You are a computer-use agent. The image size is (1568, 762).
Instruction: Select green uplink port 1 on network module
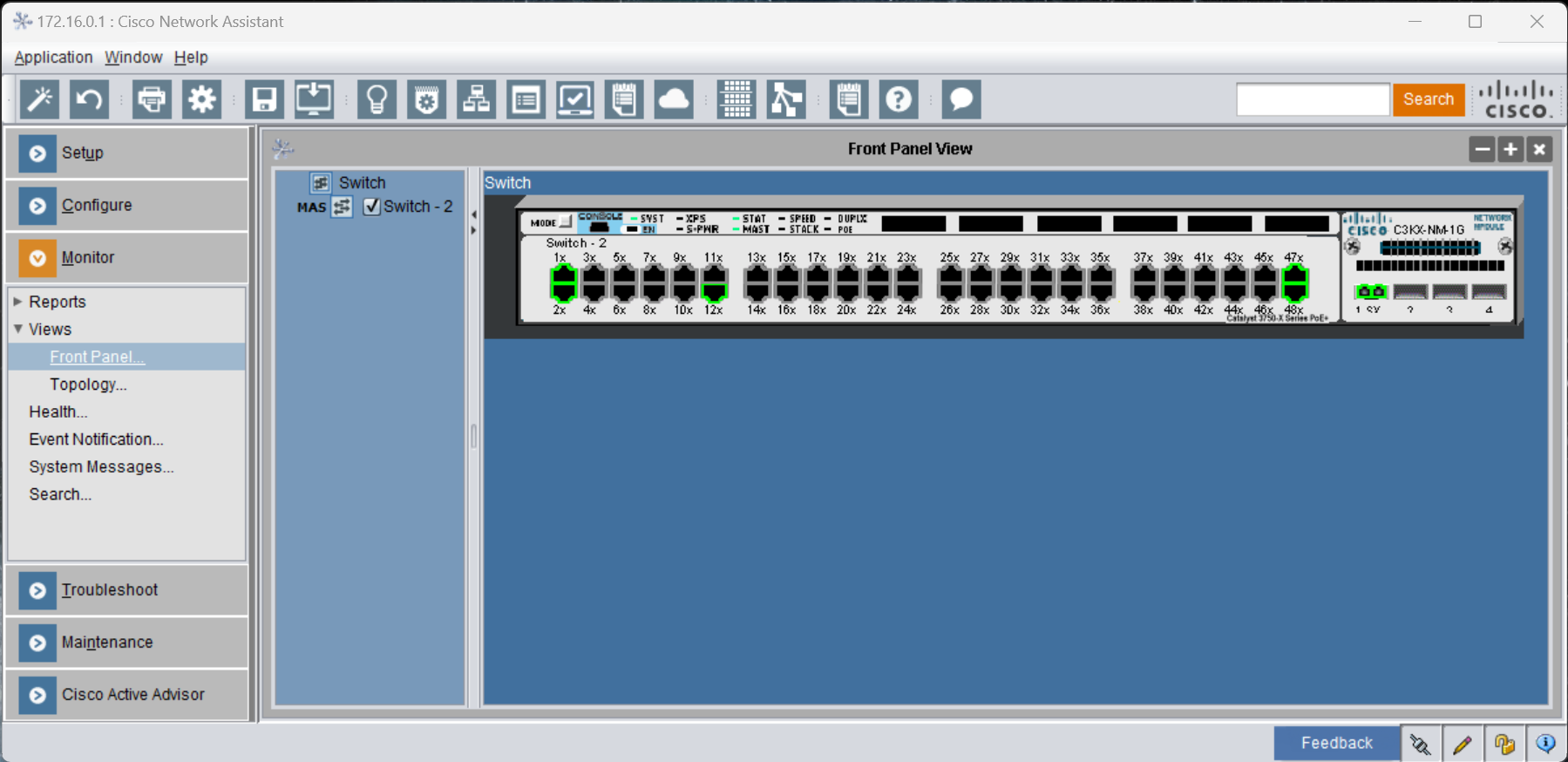(x=1371, y=291)
